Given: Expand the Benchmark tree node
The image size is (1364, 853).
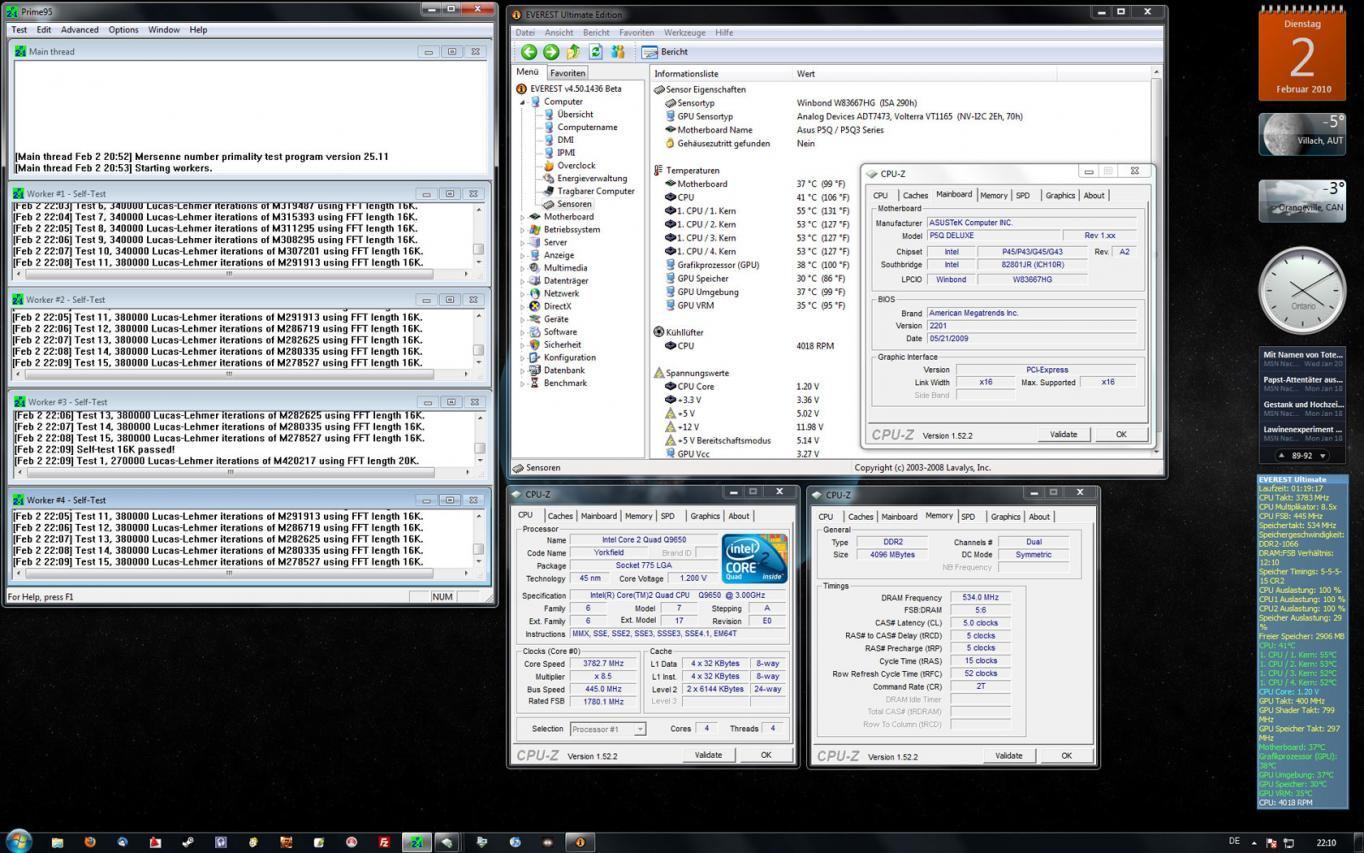Looking at the screenshot, I should coord(522,383).
